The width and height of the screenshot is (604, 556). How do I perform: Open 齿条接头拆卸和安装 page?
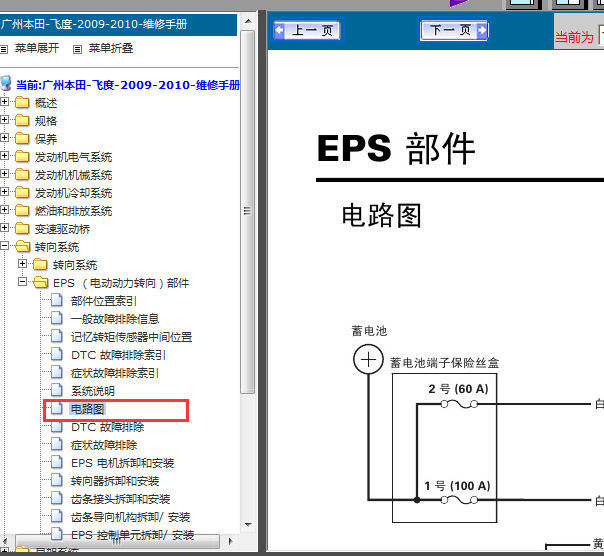121,499
